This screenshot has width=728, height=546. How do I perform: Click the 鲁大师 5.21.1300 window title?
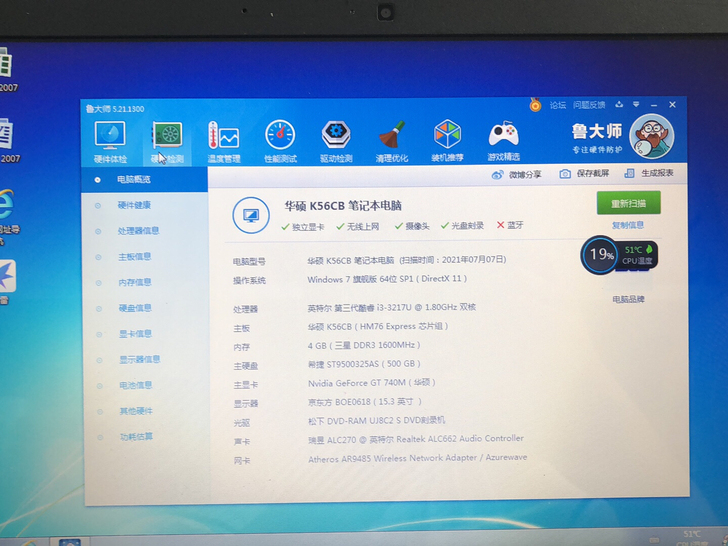[x=115, y=109]
